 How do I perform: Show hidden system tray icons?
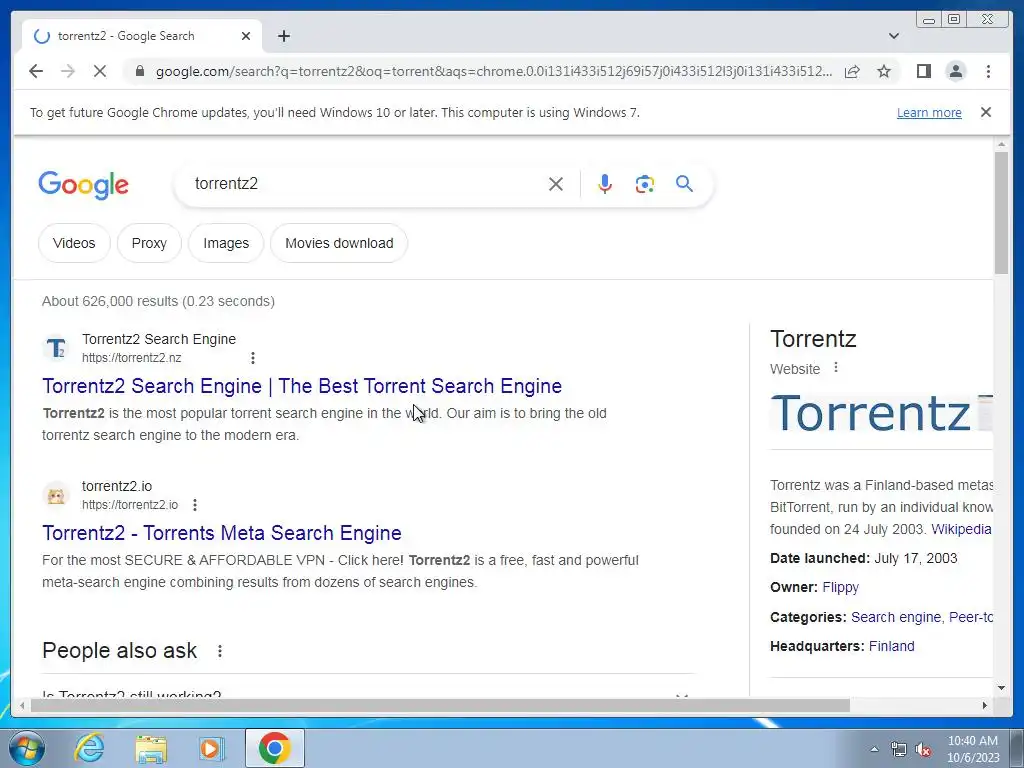[x=874, y=749]
